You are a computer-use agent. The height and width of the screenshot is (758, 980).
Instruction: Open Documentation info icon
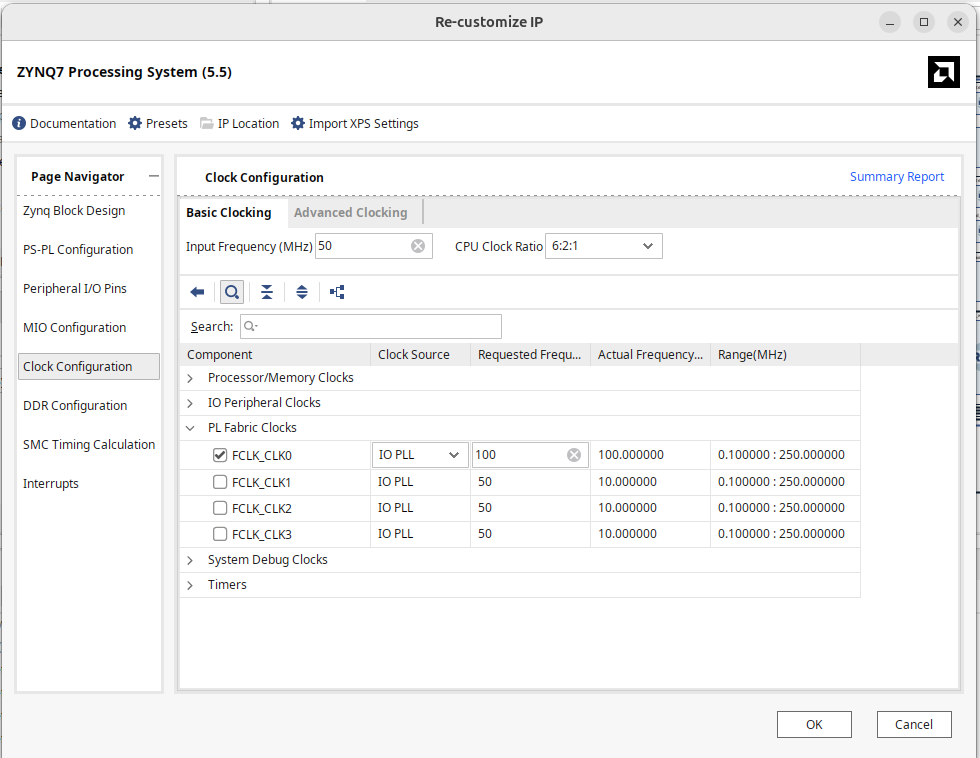point(19,124)
